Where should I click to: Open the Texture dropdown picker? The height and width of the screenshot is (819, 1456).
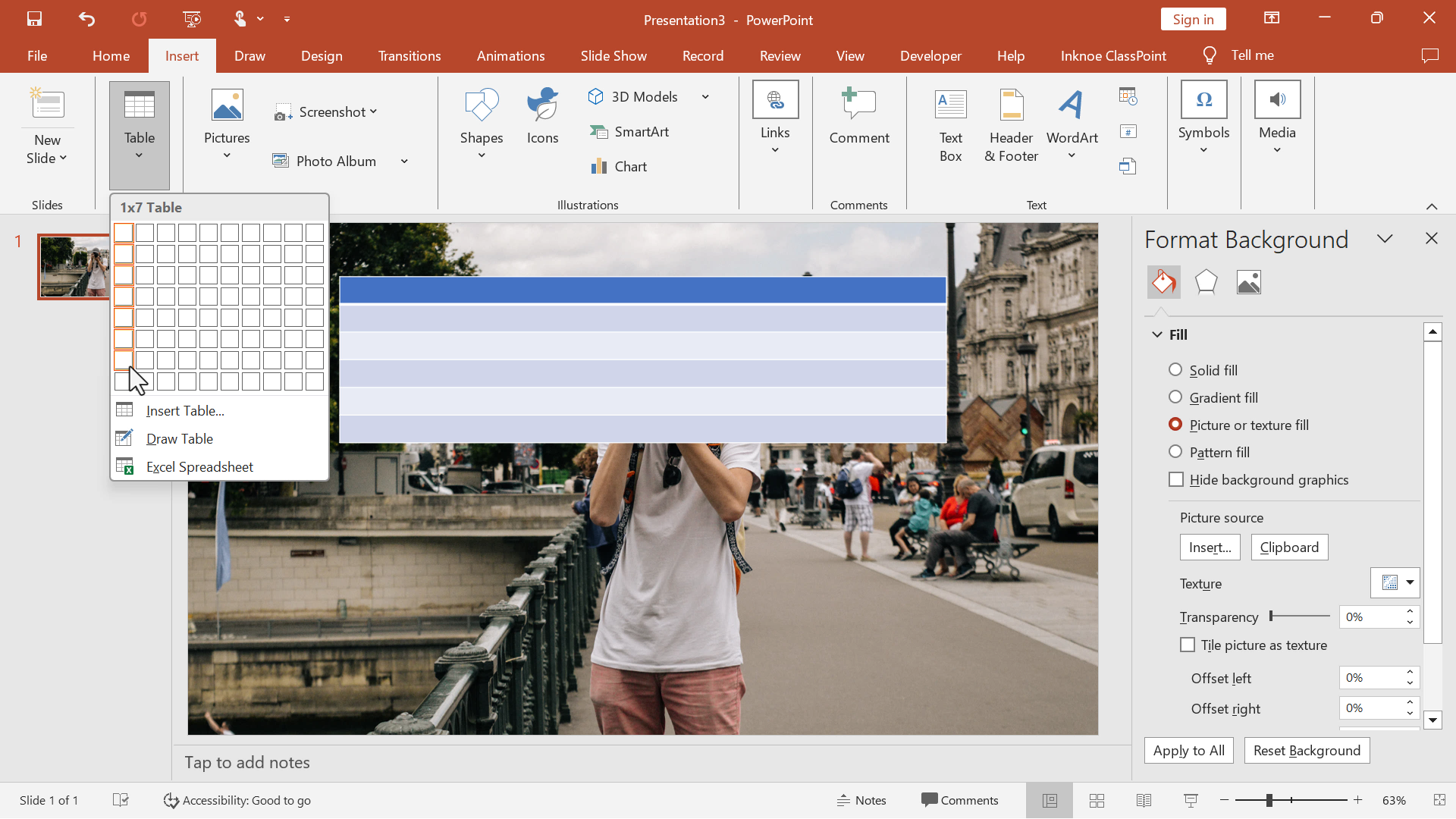tap(1410, 583)
